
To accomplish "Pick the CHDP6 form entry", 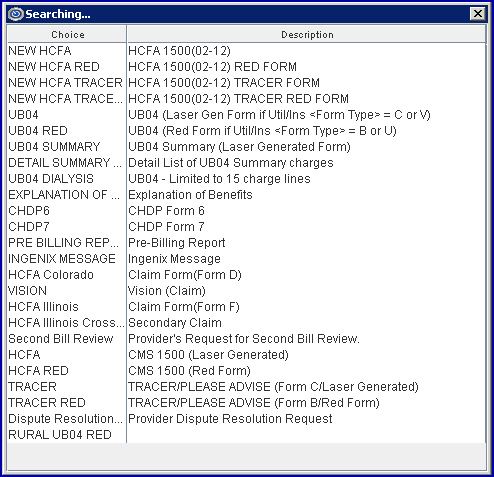I will (246, 211).
